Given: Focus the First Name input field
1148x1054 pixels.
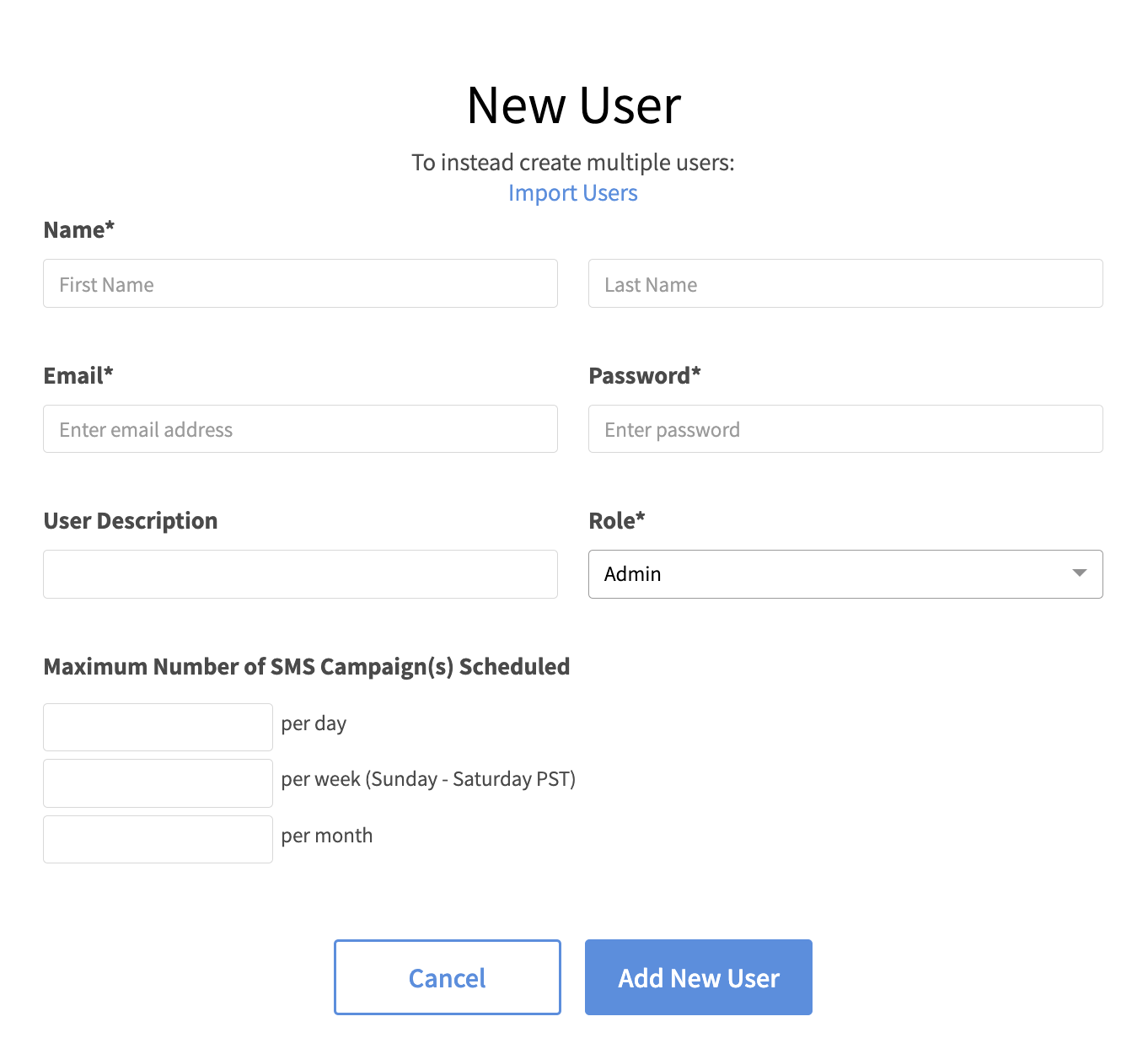Looking at the screenshot, I should [300, 284].
